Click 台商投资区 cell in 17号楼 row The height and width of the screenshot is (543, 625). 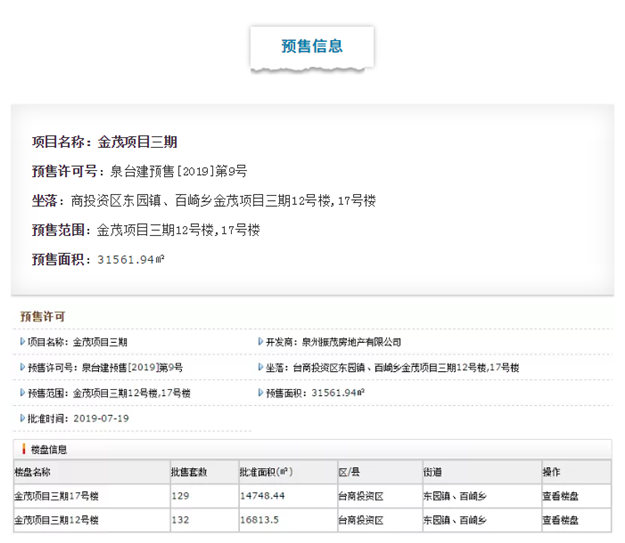(x=380, y=496)
